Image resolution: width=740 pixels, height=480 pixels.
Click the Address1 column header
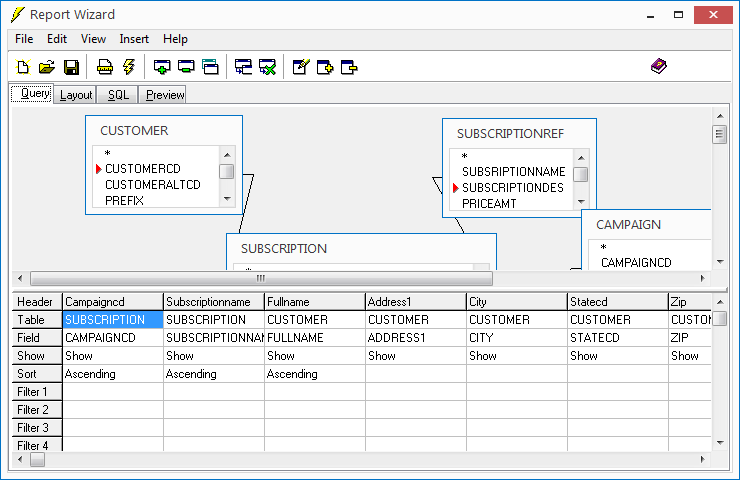(x=416, y=302)
